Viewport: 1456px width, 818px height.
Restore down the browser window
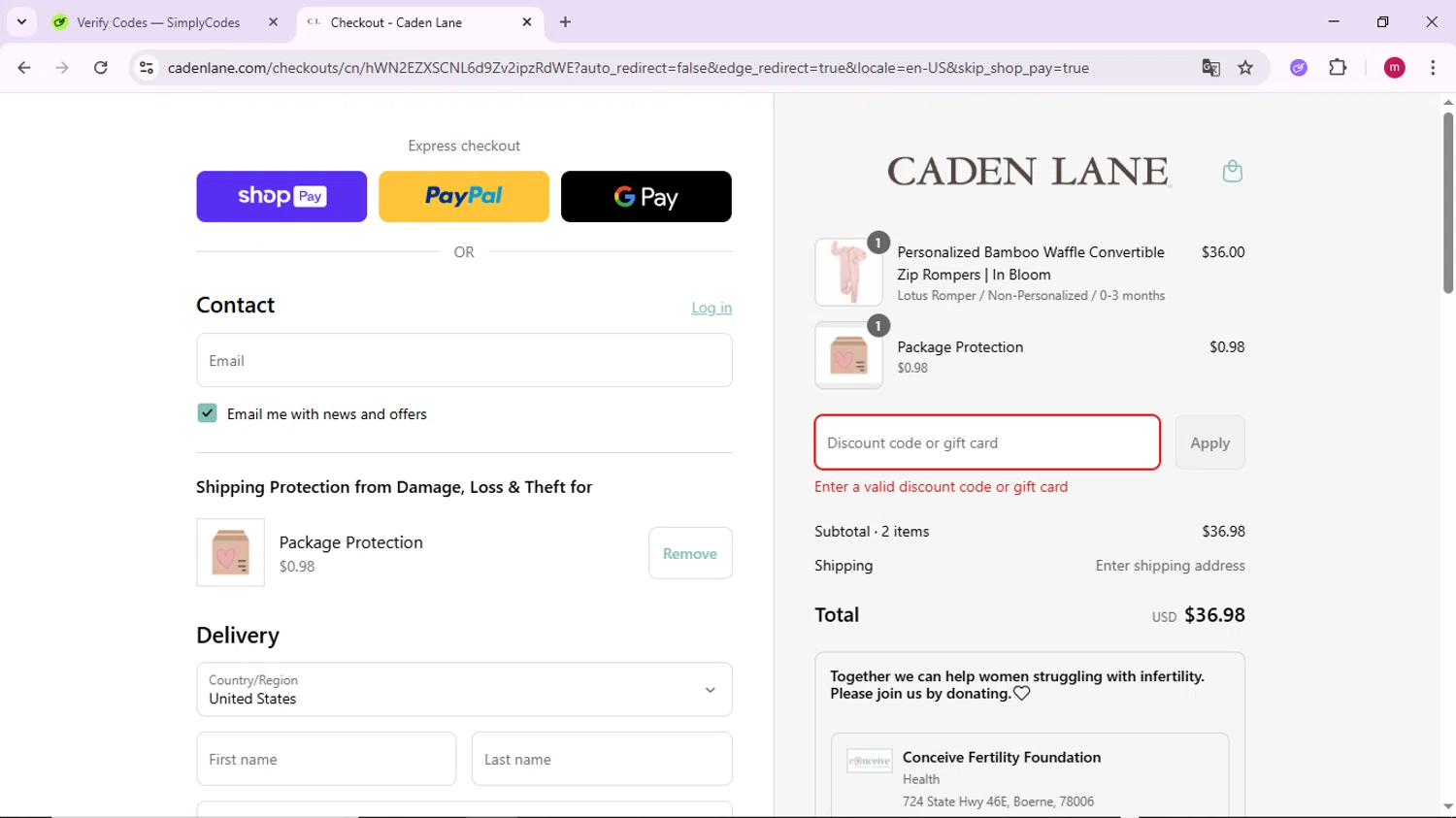point(1382,21)
